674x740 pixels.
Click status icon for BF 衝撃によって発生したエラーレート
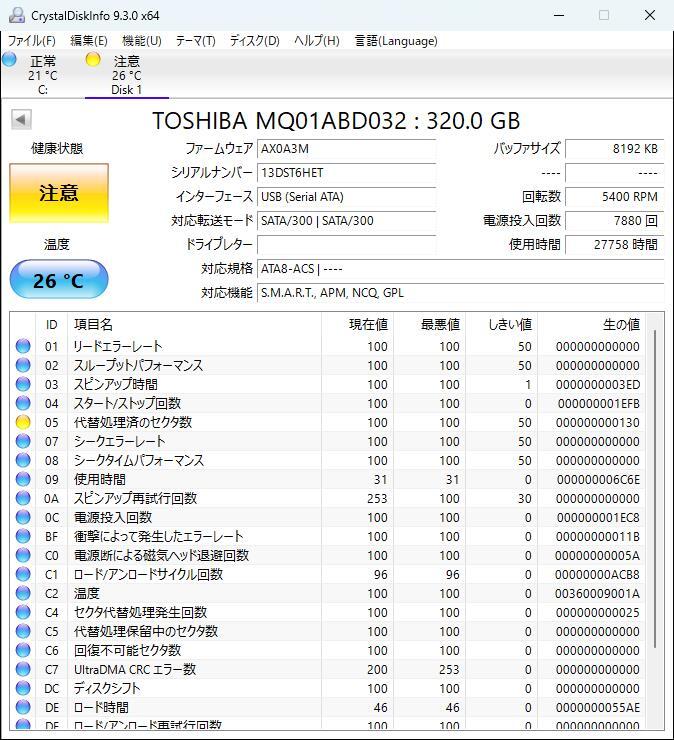pyautogui.click(x=23, y=536)
